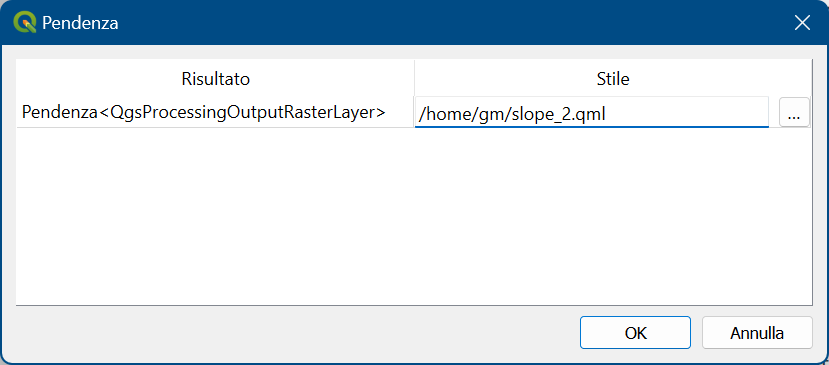
Task: Click the blank footer area left of OK
Action: click(x=296, y=333)
